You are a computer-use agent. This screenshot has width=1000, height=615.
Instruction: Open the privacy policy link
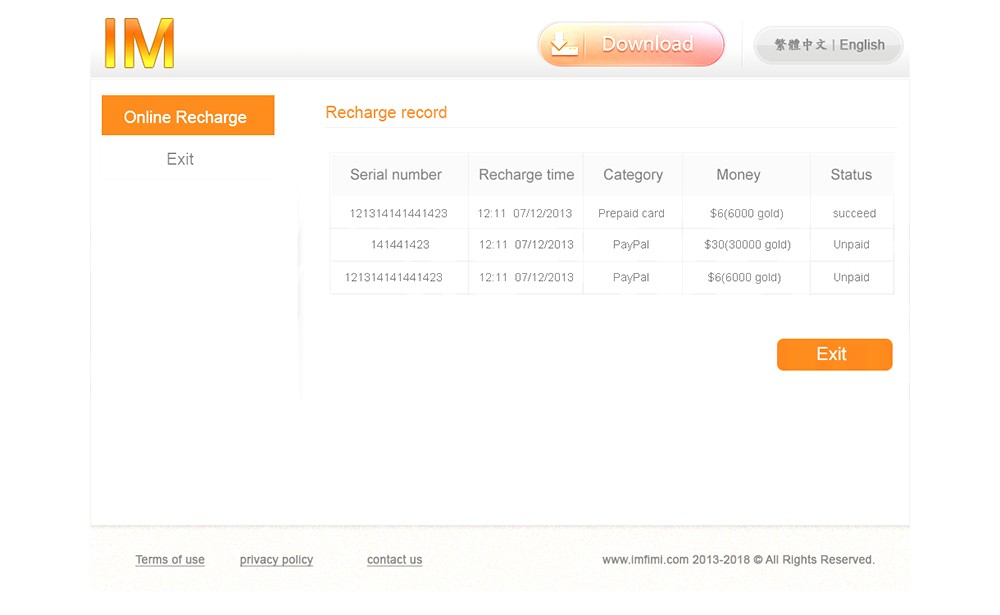point(276,560)
